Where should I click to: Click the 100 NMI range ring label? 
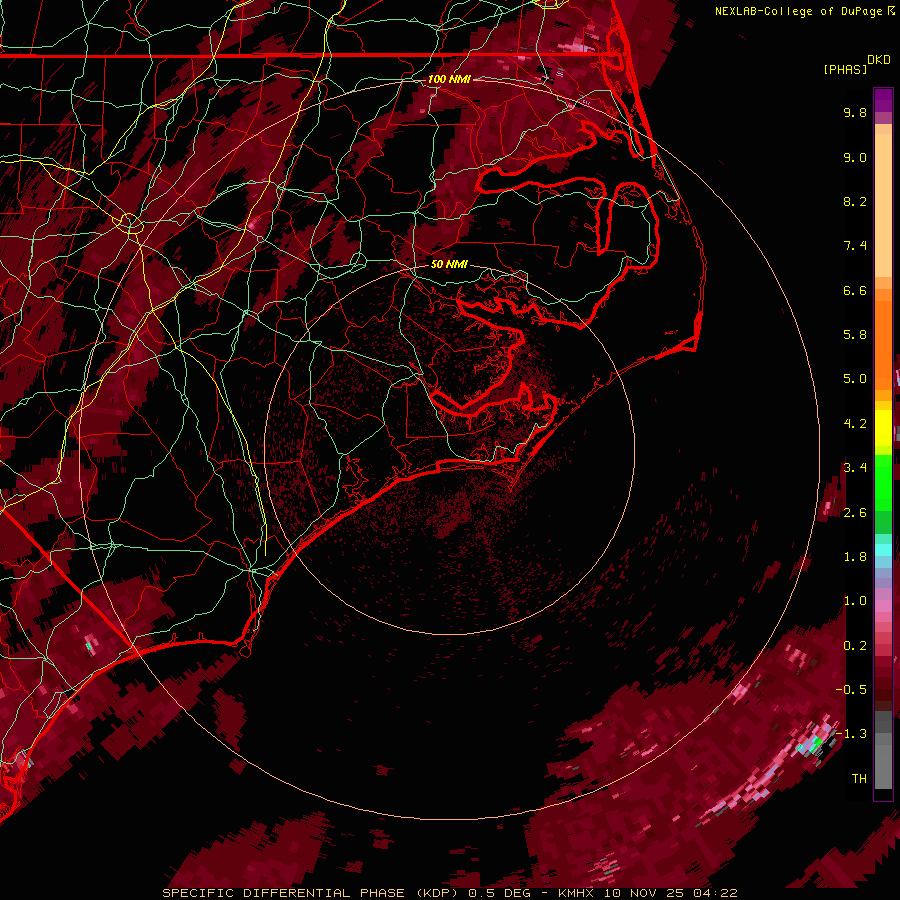449,79
